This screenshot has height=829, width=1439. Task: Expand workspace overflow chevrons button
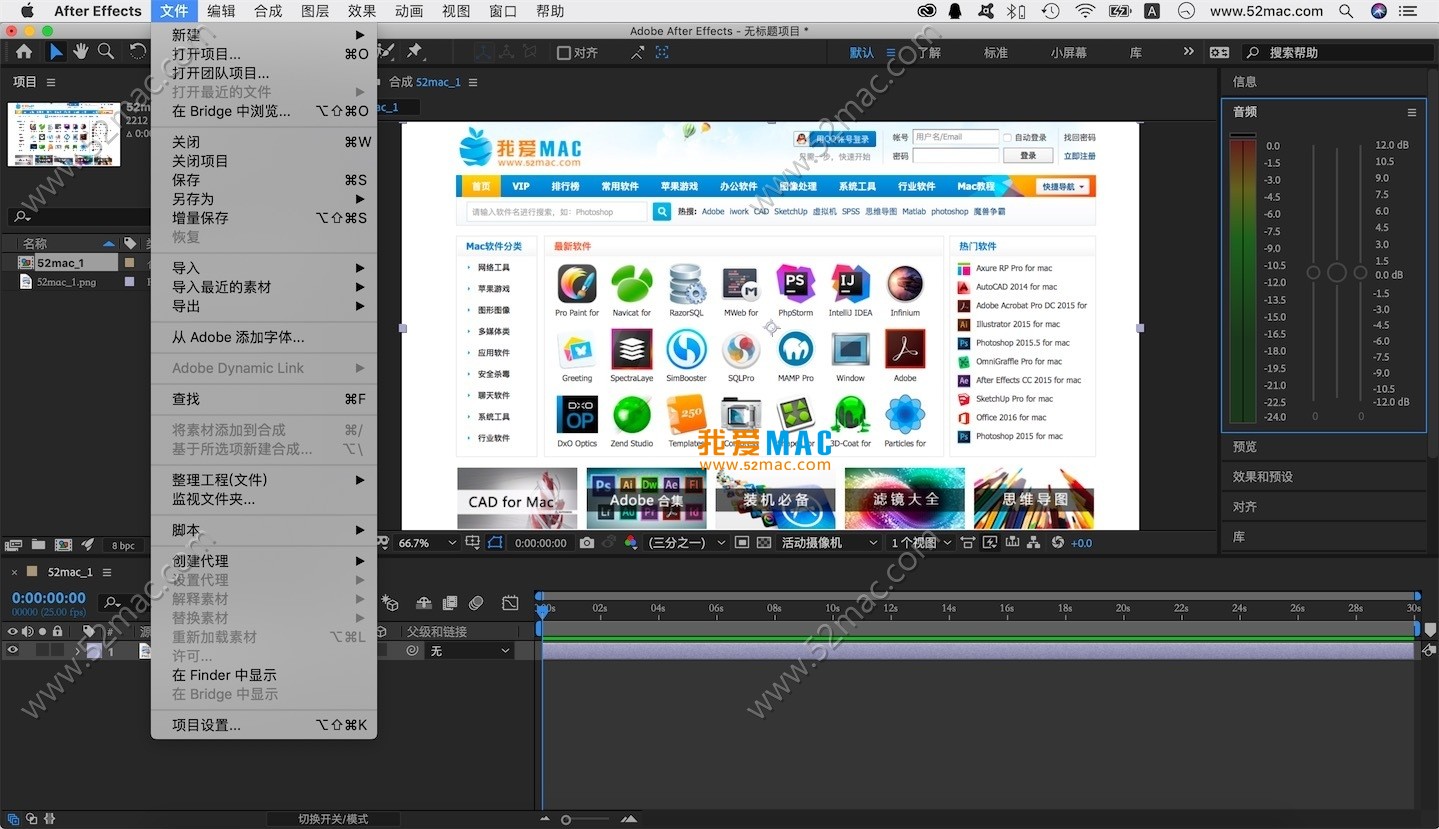pos(1188,52)
